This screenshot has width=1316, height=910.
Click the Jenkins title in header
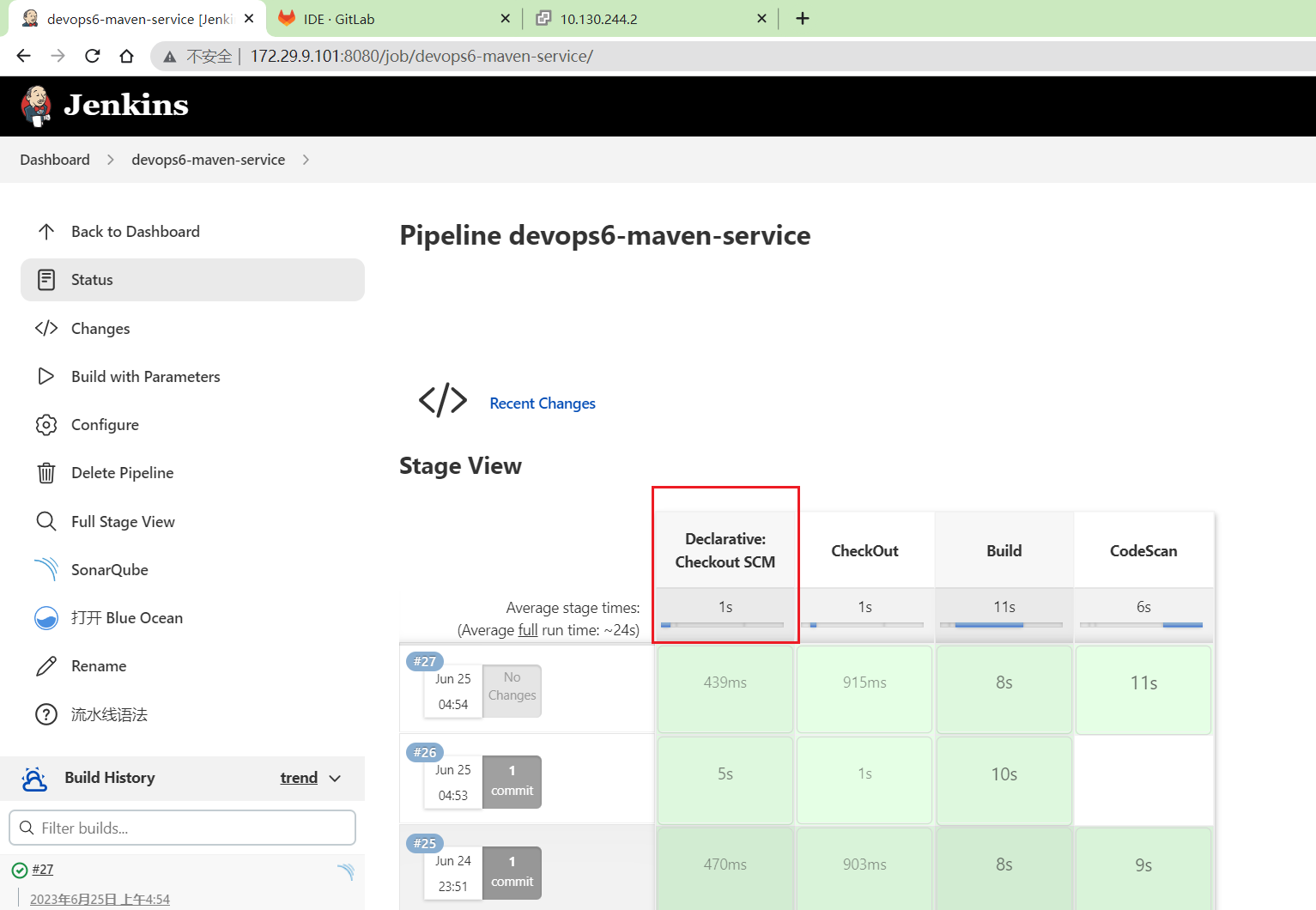[x=126, y=105]
